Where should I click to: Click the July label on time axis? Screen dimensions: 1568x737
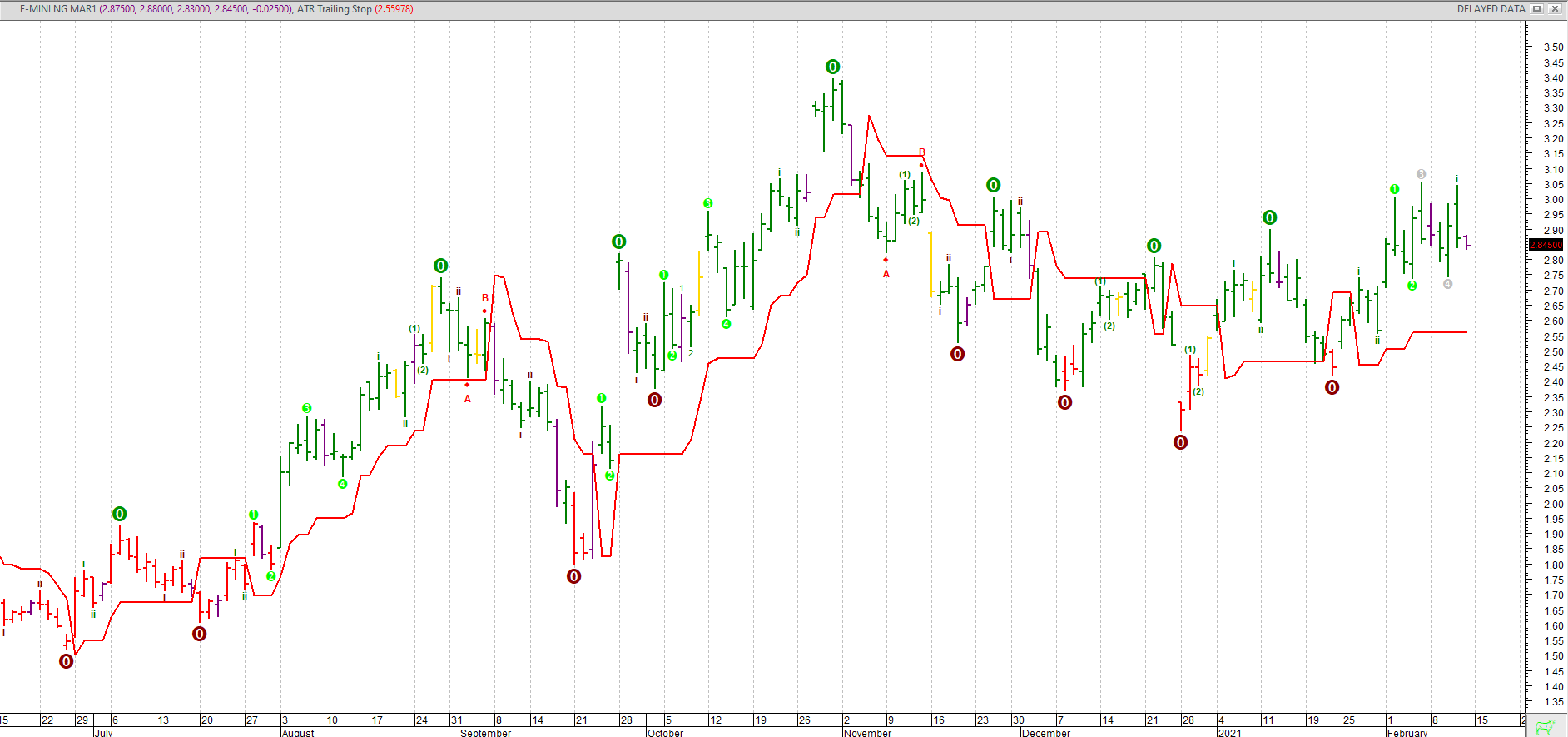pos(103,733)
